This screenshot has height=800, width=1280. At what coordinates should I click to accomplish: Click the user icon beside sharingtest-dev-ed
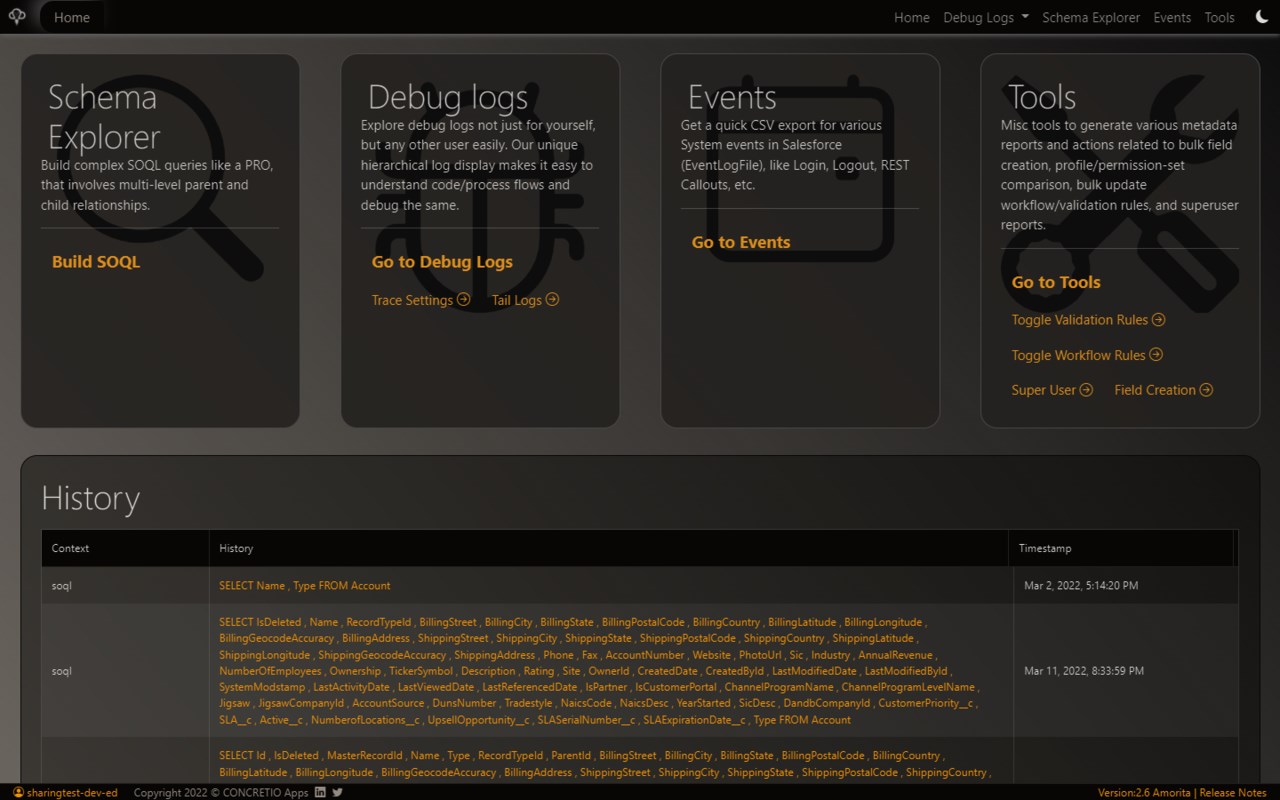click(x=18, y=792)
